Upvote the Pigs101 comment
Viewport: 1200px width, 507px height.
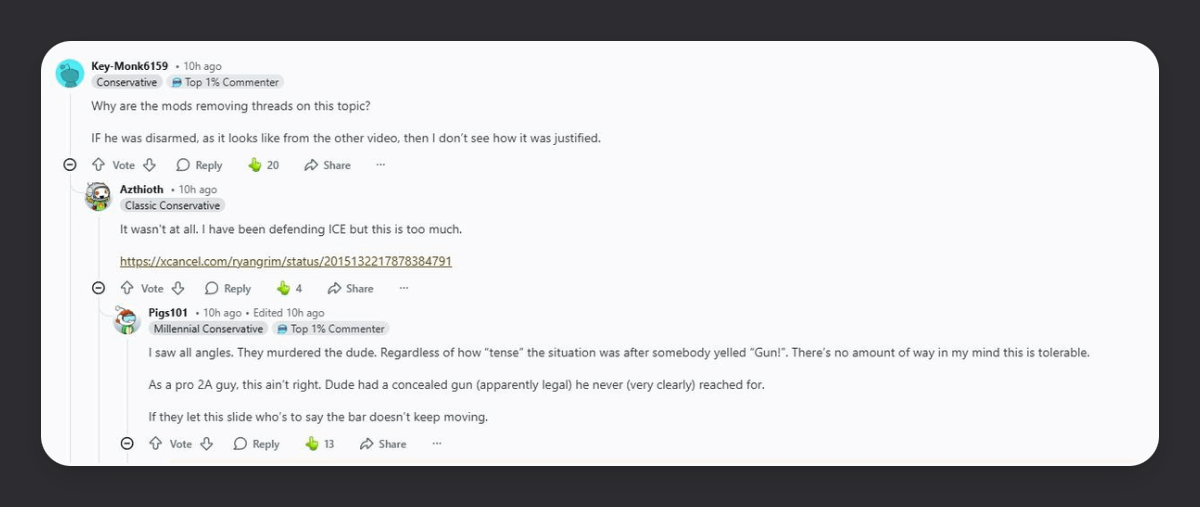click(x=155, y=444)
